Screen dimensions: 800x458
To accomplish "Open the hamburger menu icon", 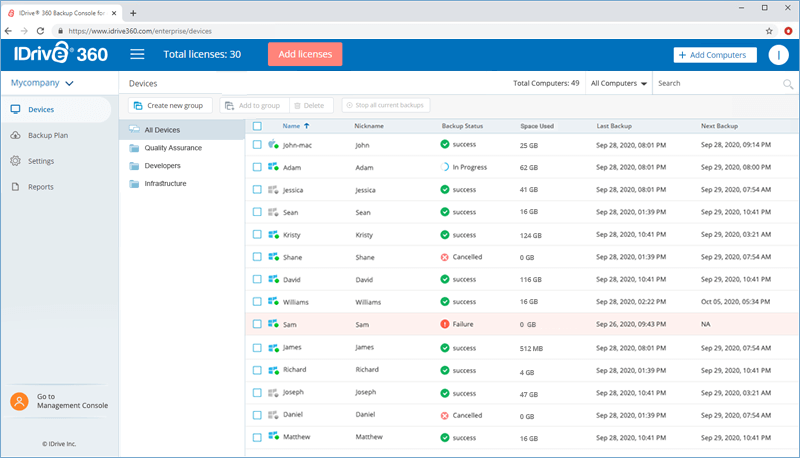I will (x=137, y=54).
